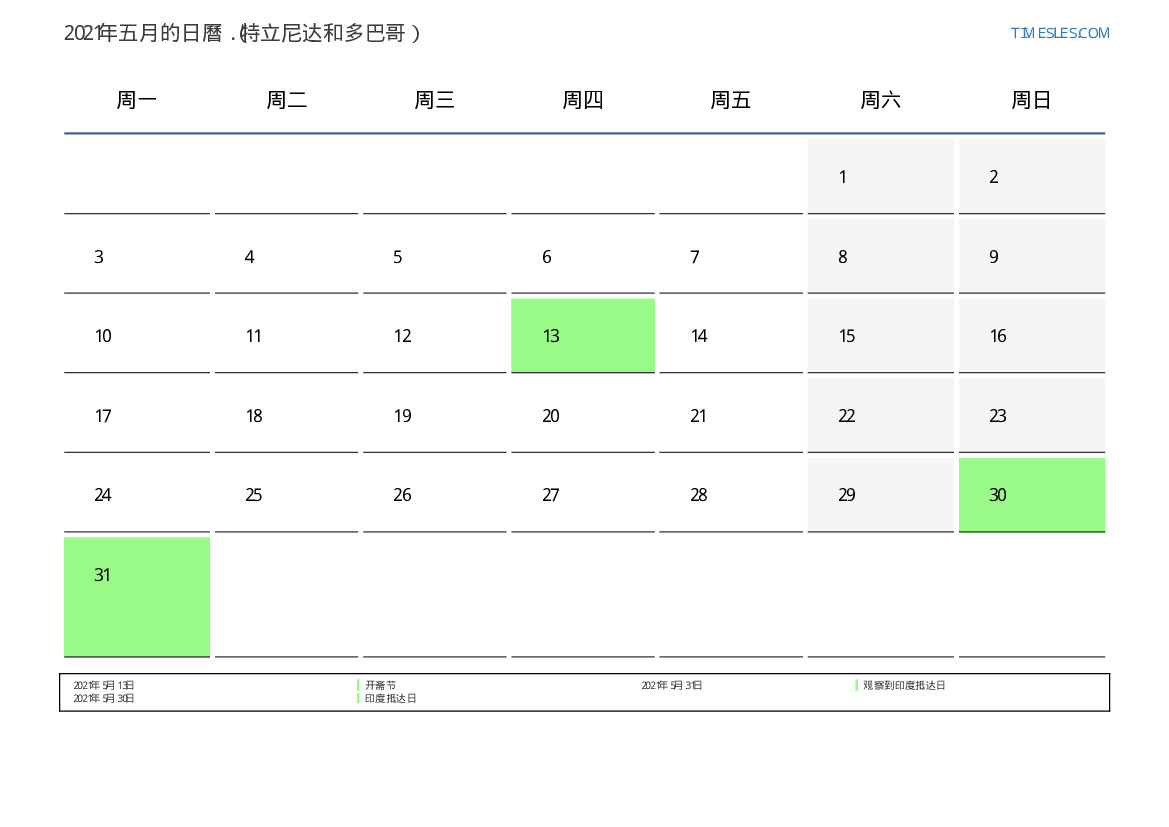Click on date 19 in the calendar

[x=435, y=415]
